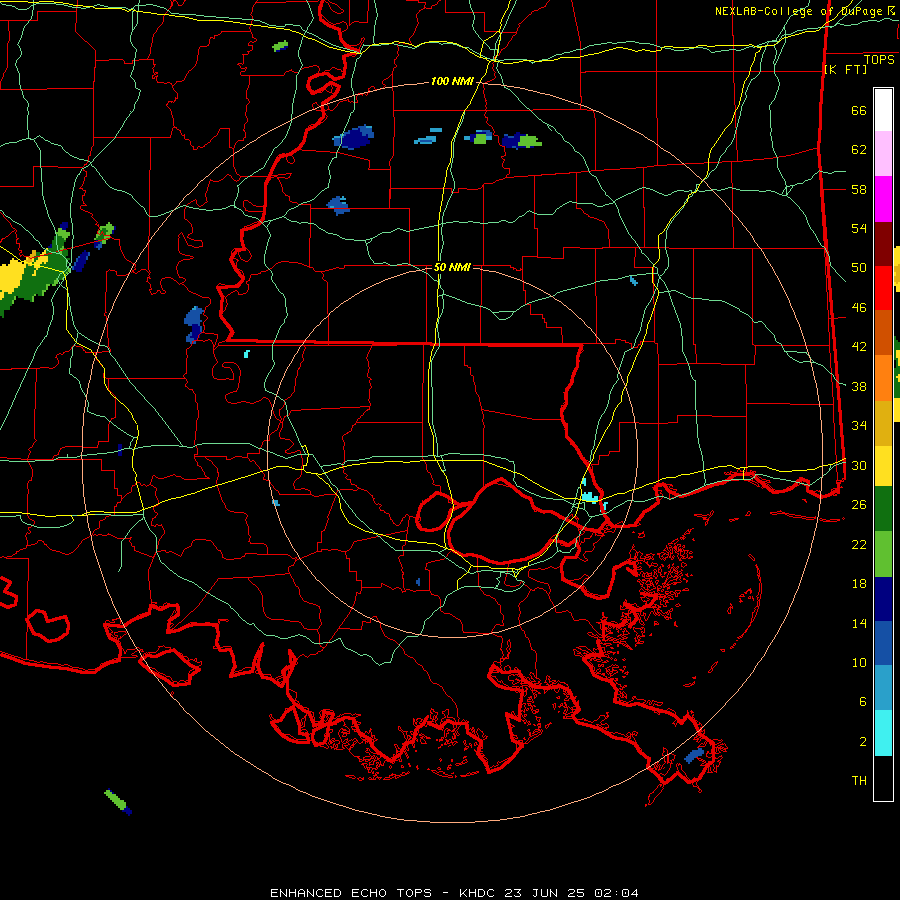Select the cyan legend swatch
Screen dimensions: 900x900
coord(883,733)
